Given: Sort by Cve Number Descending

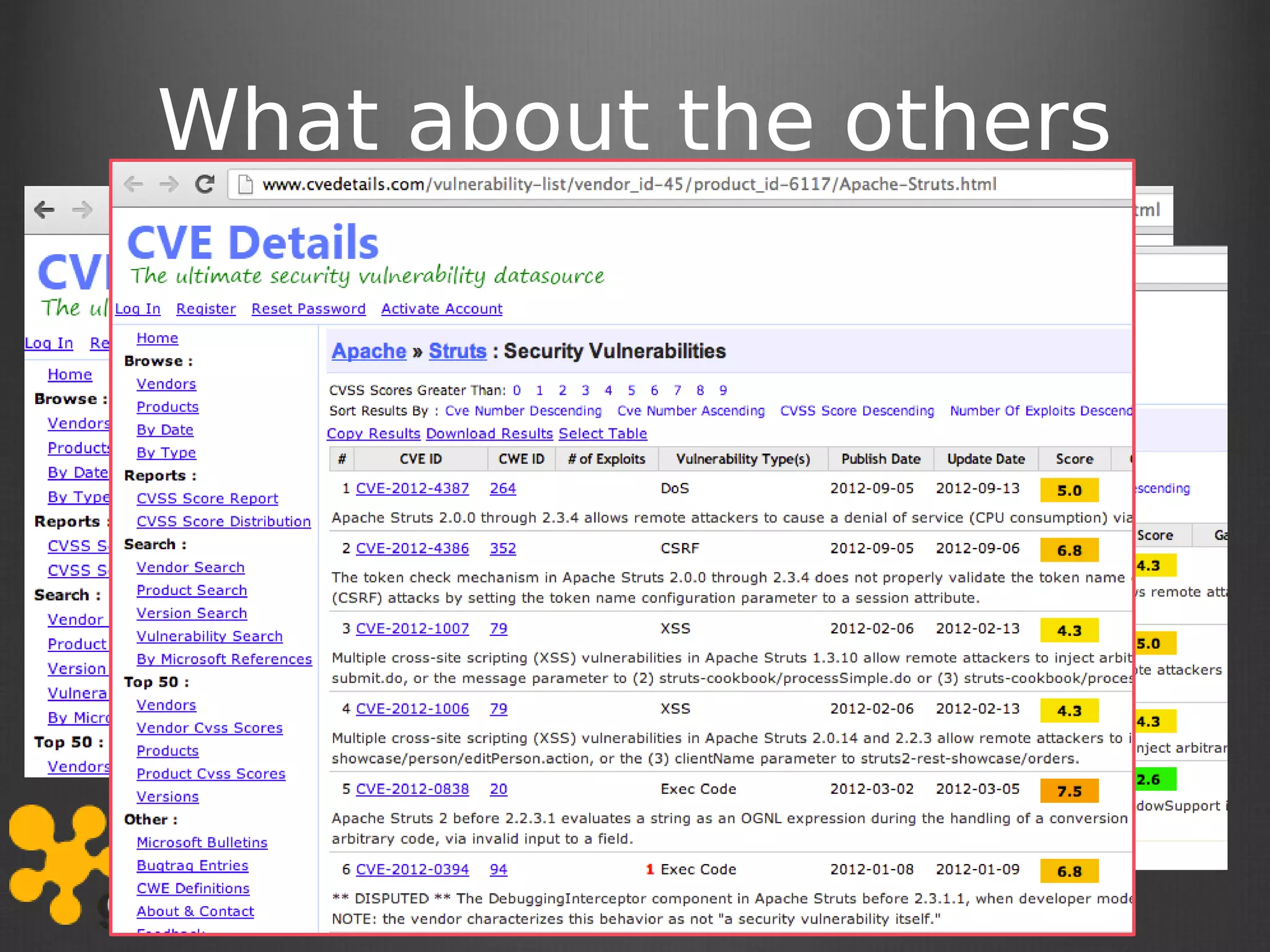Looking at the screenshot, I should pyautogui.click(x=523, y=411).
